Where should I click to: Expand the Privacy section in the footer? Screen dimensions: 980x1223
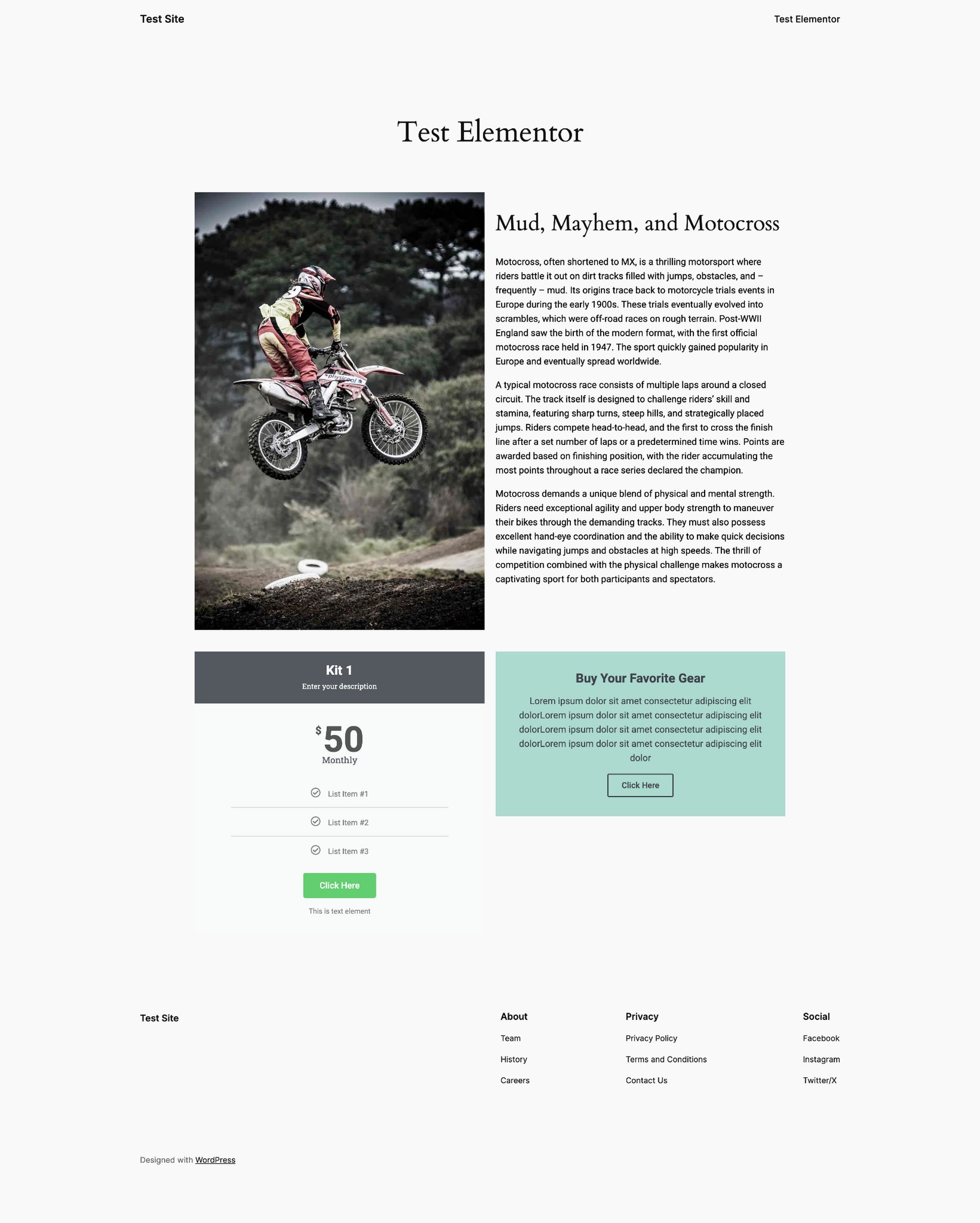point(642,1016)
